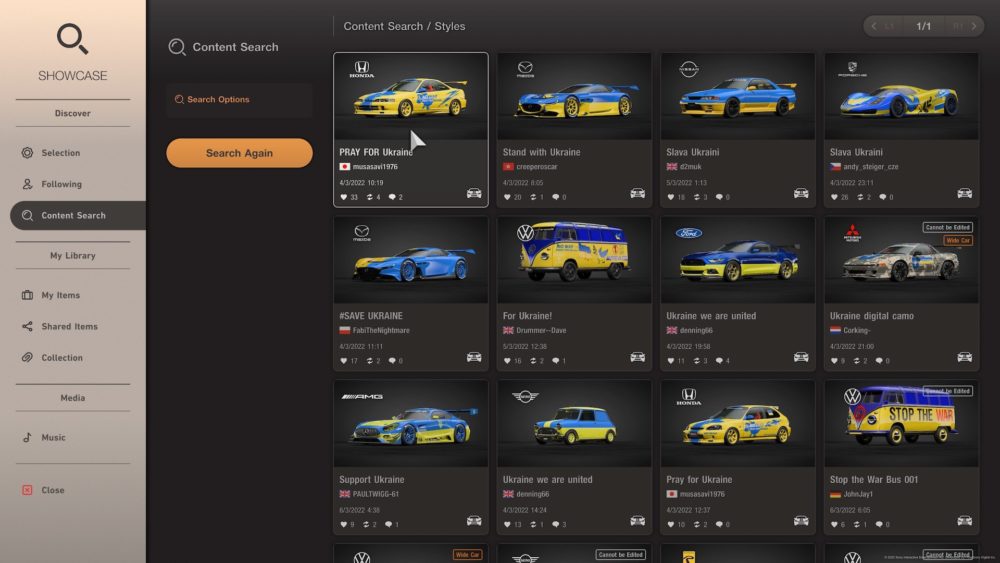Screen dimensions: 1000x563
Task: Click username creeperoscar
Action: pos(536,167)
